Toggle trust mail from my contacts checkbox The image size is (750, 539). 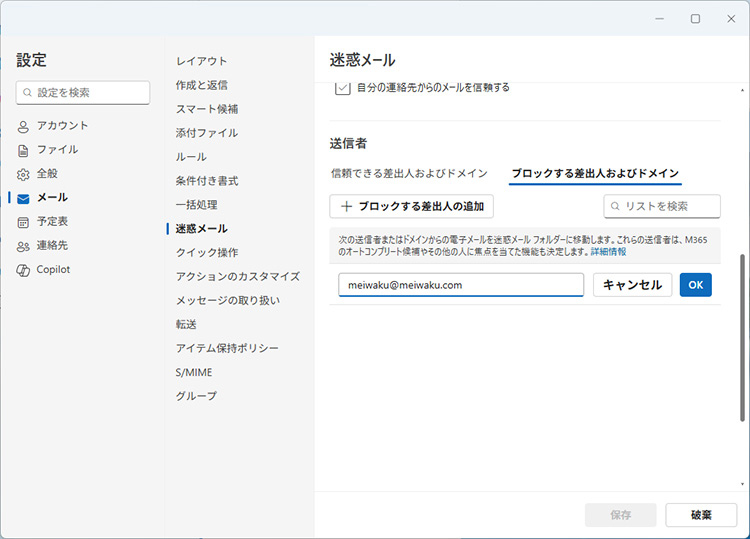coord(342,88)
